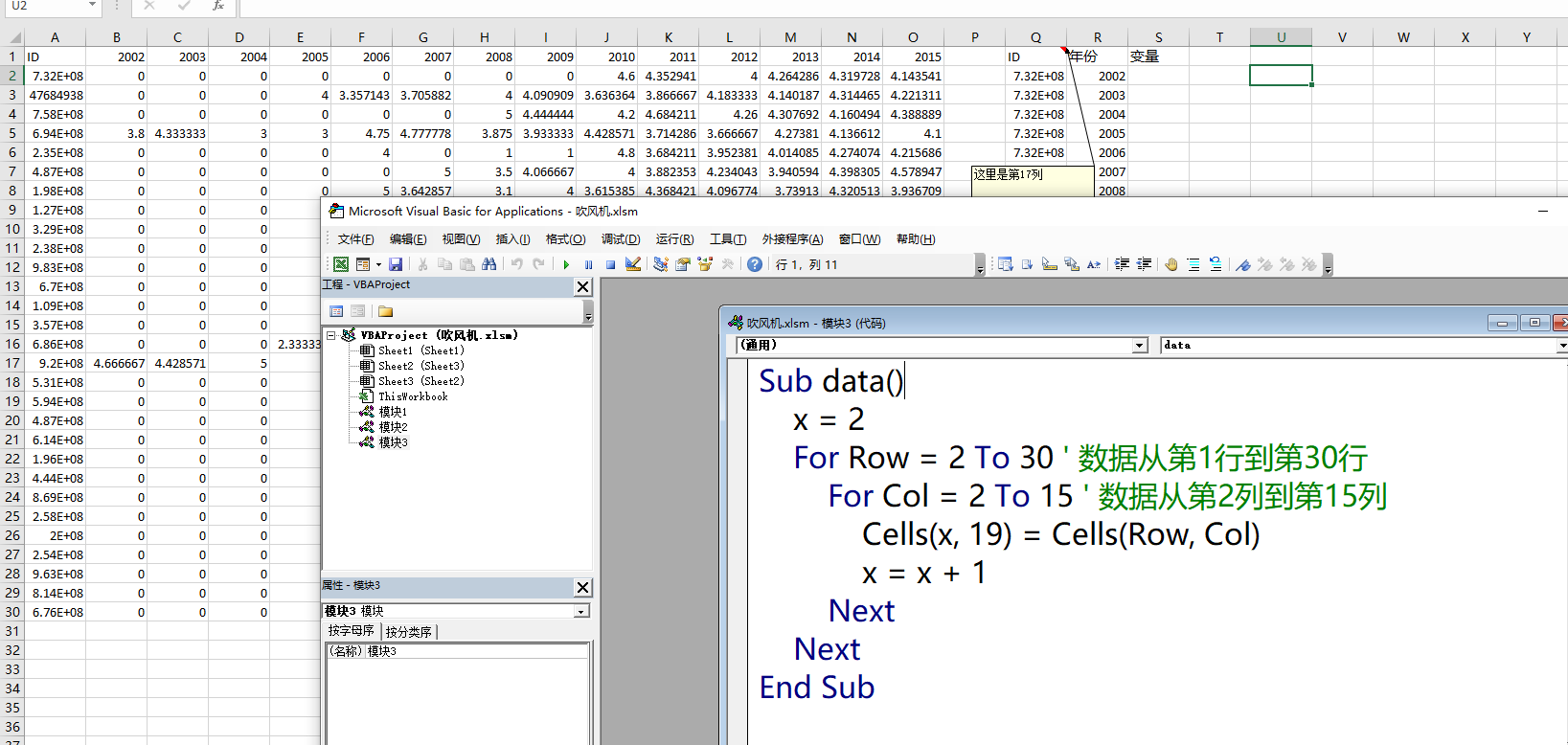This screenshot has width=1568, height=745.
Task: Open the (通用) object dropdown
Action: (1140, 346)
